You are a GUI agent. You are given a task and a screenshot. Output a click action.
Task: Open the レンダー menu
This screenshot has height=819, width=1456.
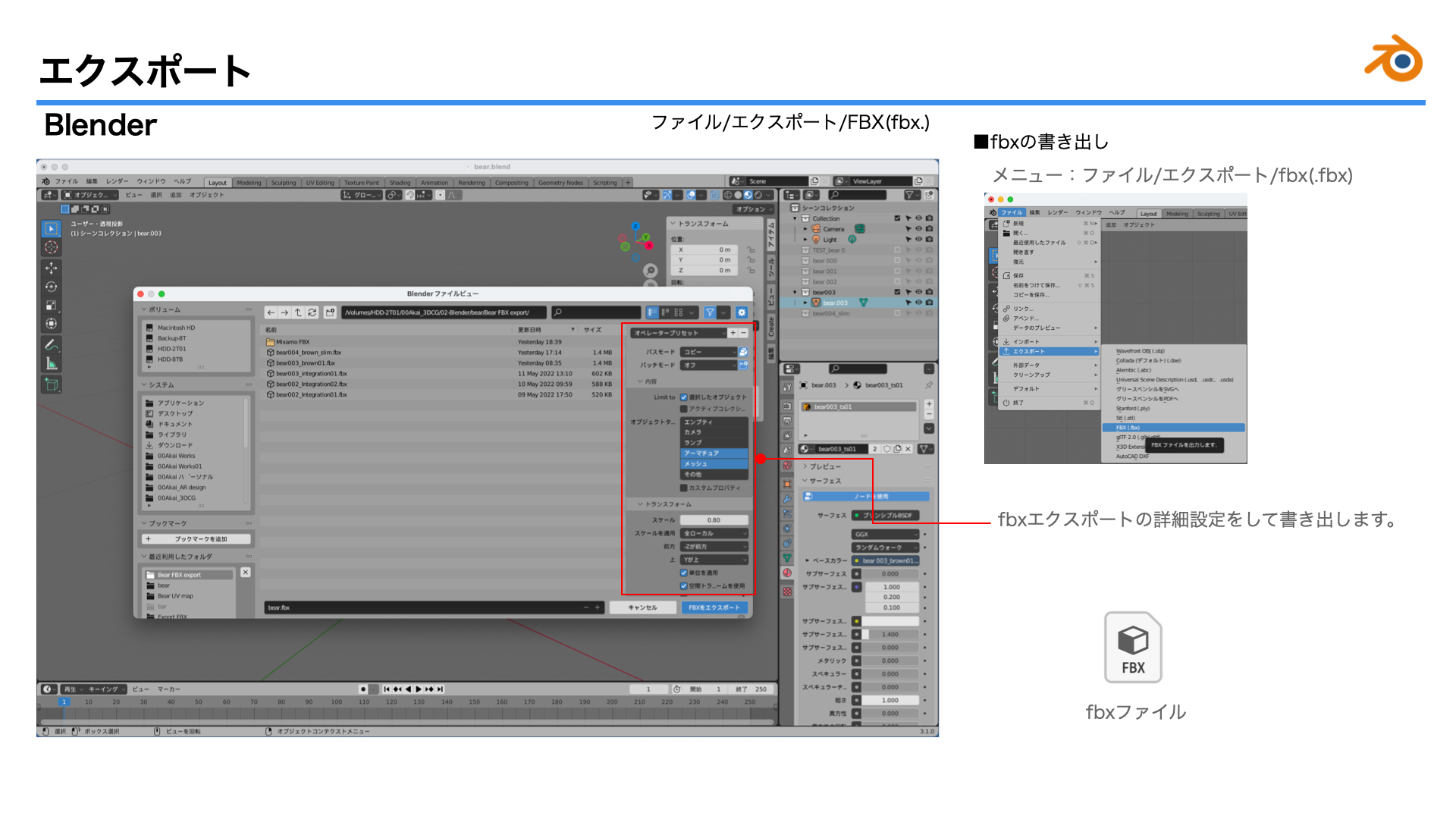117,181
